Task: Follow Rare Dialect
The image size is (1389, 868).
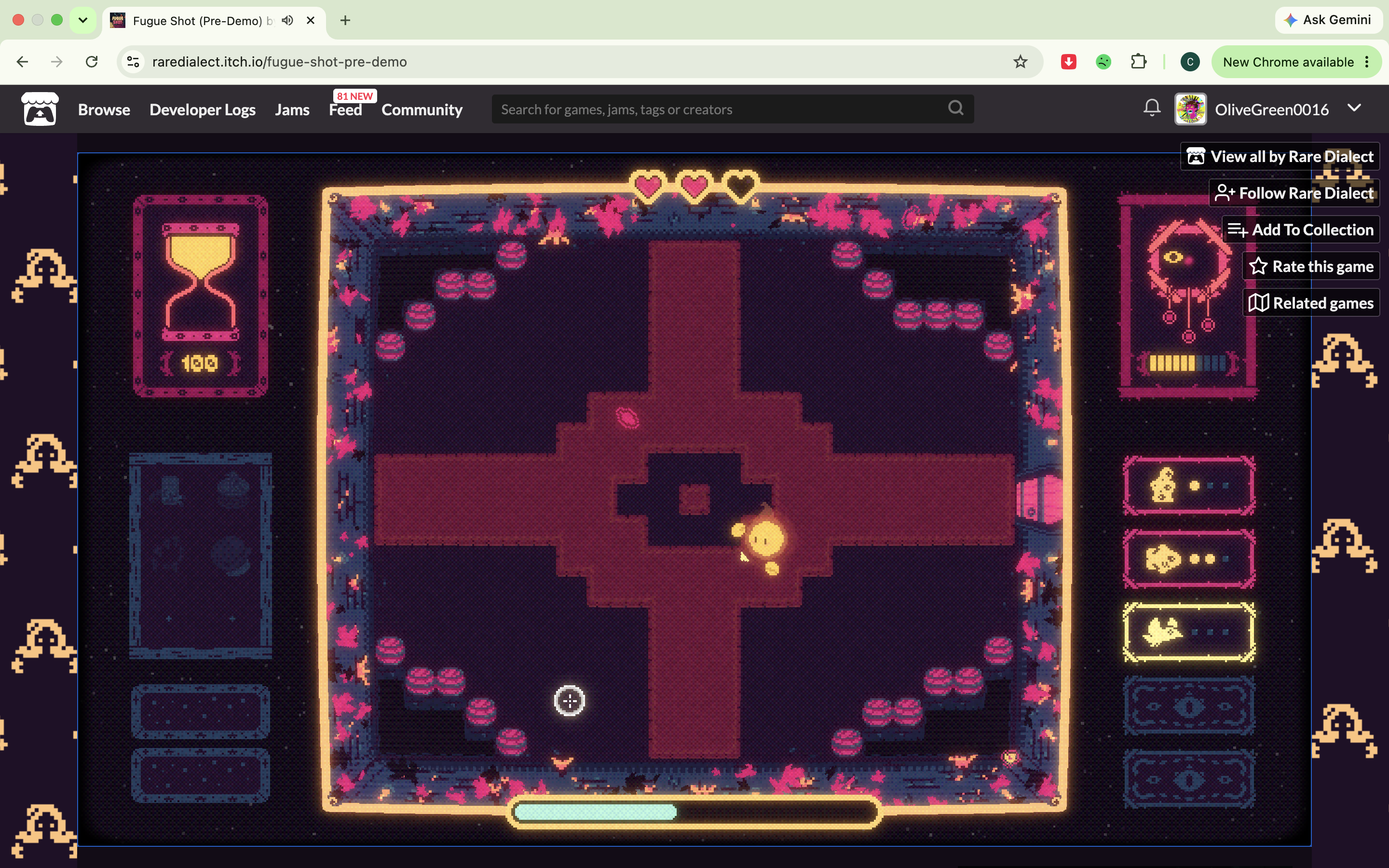Action: (1294, 193)
